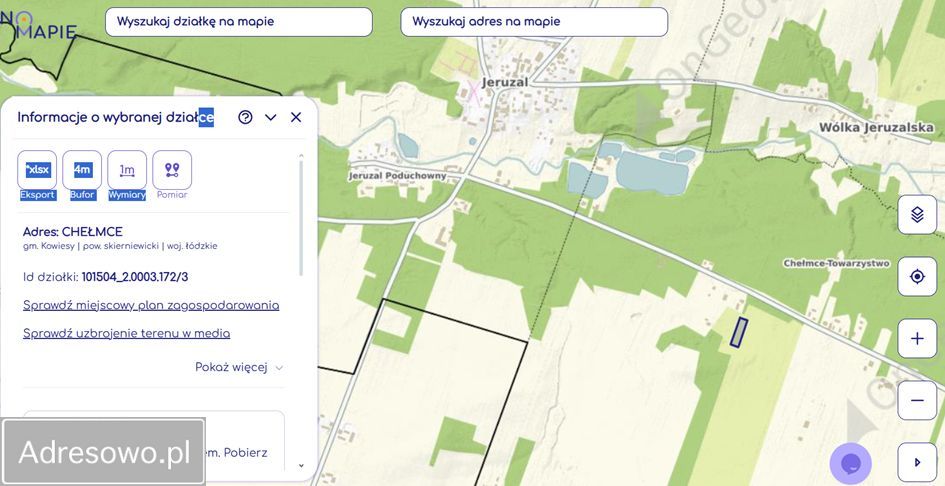Viewport: 945px width, 486px height.
Task: Start the Pomiar measurement tool
Action: [172, 170]
